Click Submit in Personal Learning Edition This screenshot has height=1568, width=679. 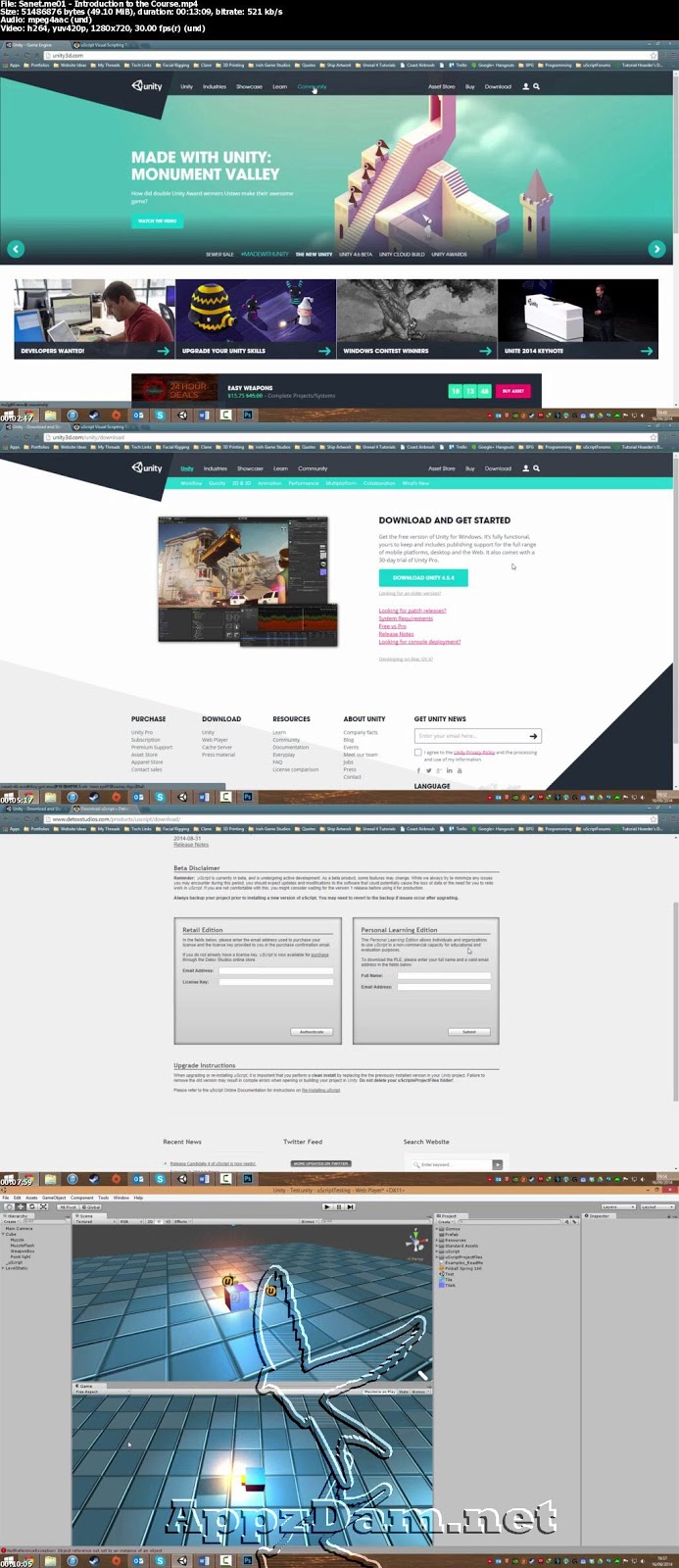[x=469, y=1031]
